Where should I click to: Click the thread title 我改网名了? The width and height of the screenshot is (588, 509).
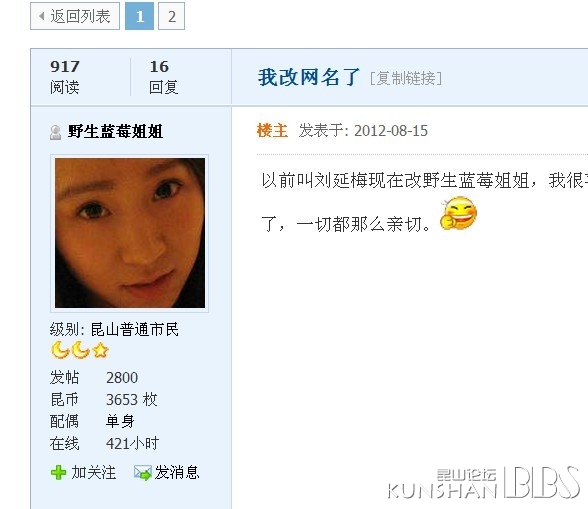(x=308, y=77)
